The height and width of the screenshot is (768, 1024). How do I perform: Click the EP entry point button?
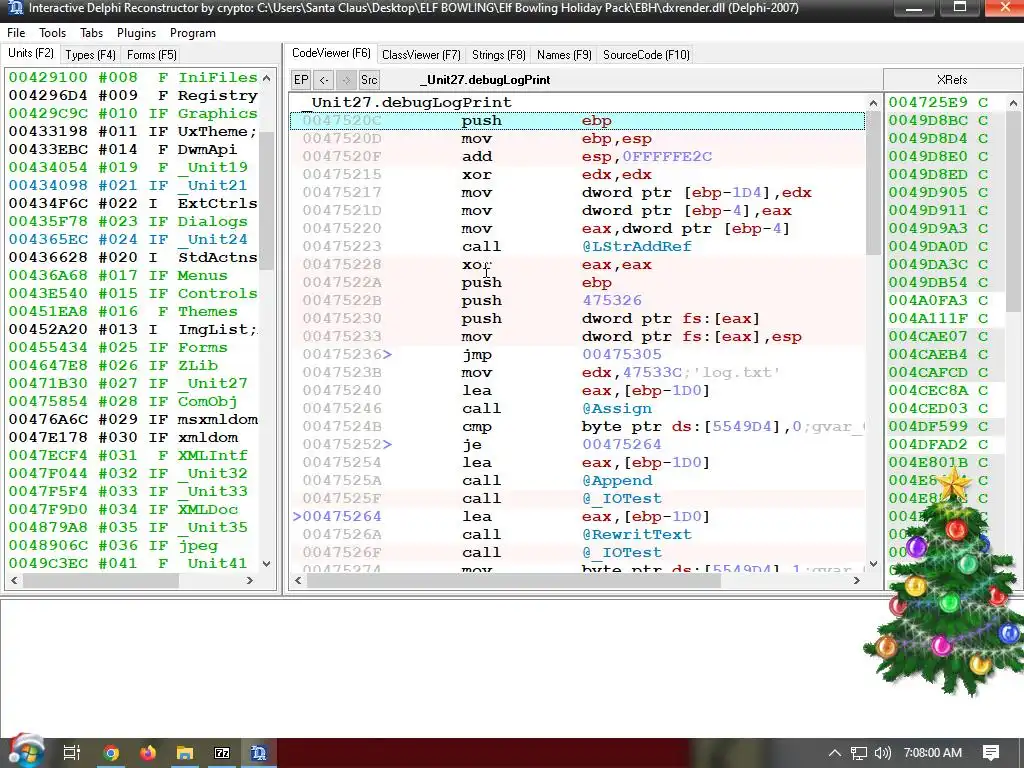coord(301,80)
